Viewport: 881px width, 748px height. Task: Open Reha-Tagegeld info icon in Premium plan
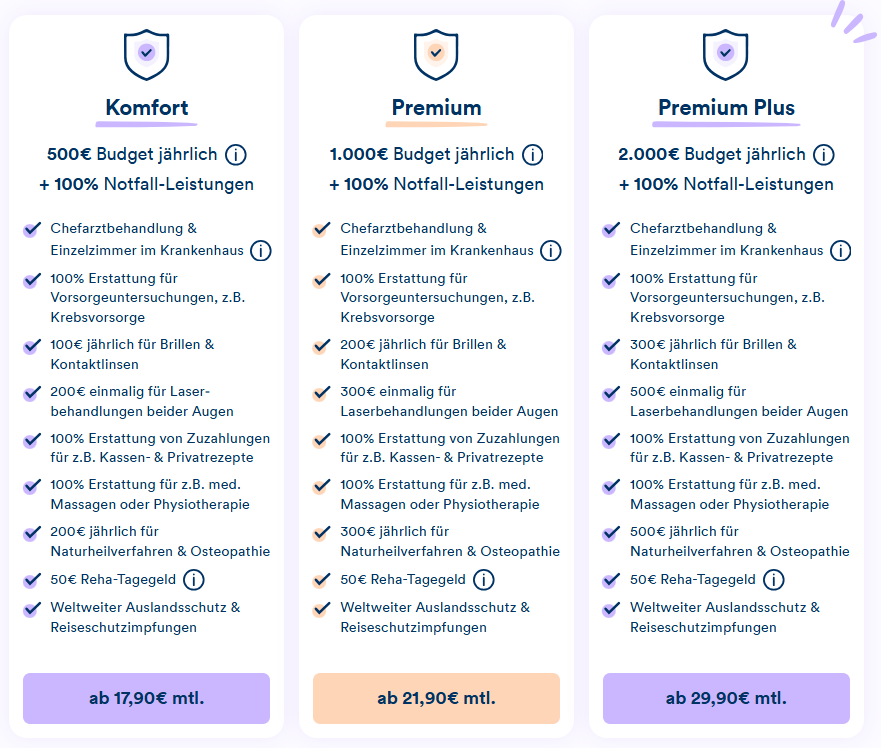tap(484, 579)
